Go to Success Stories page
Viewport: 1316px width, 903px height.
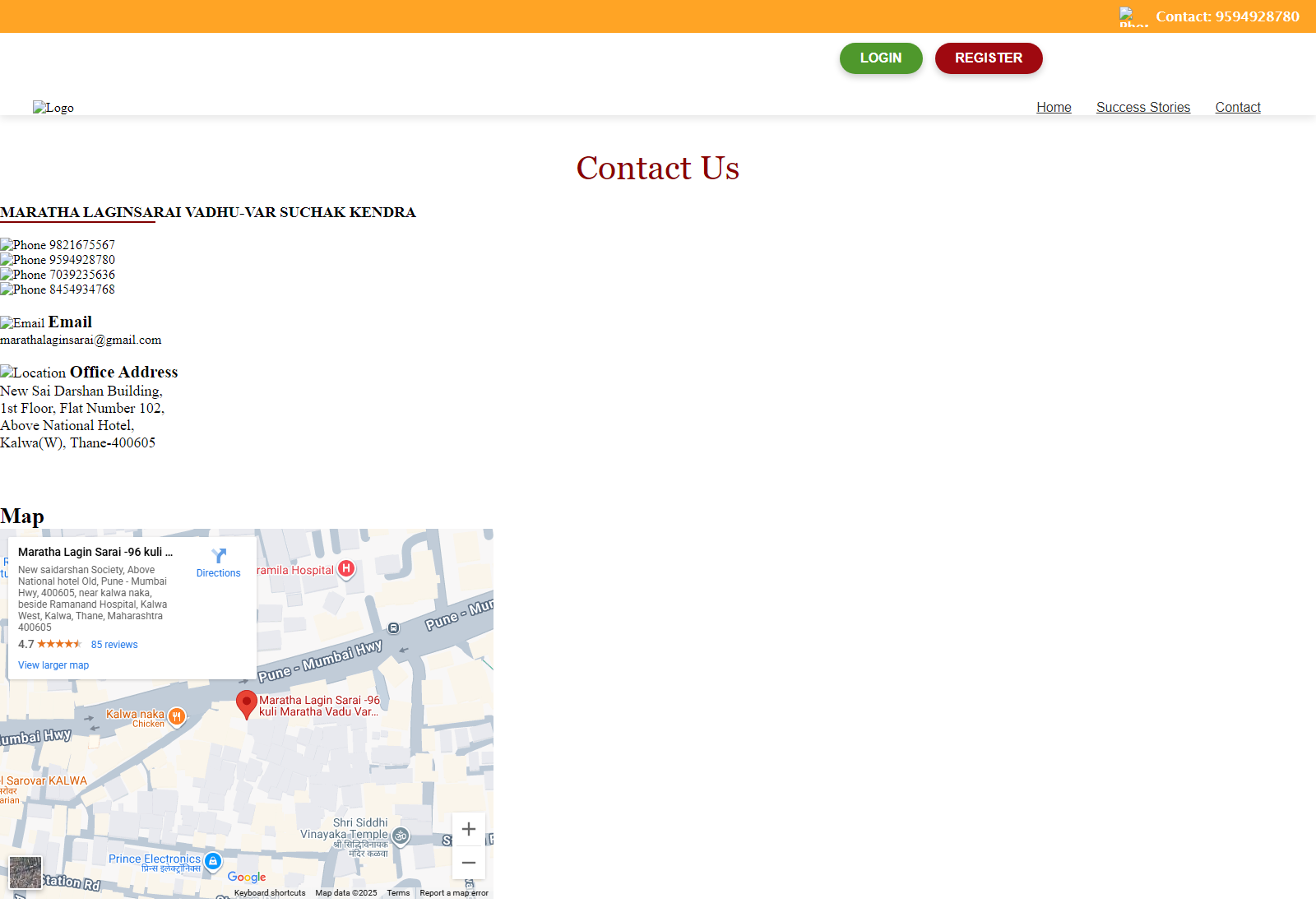pos(1142,107)
